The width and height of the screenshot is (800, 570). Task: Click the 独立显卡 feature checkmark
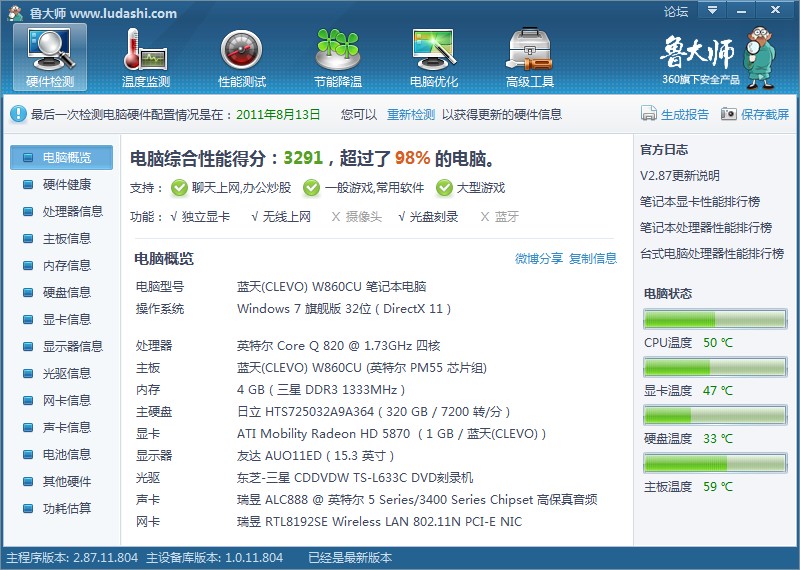(174, 217)
